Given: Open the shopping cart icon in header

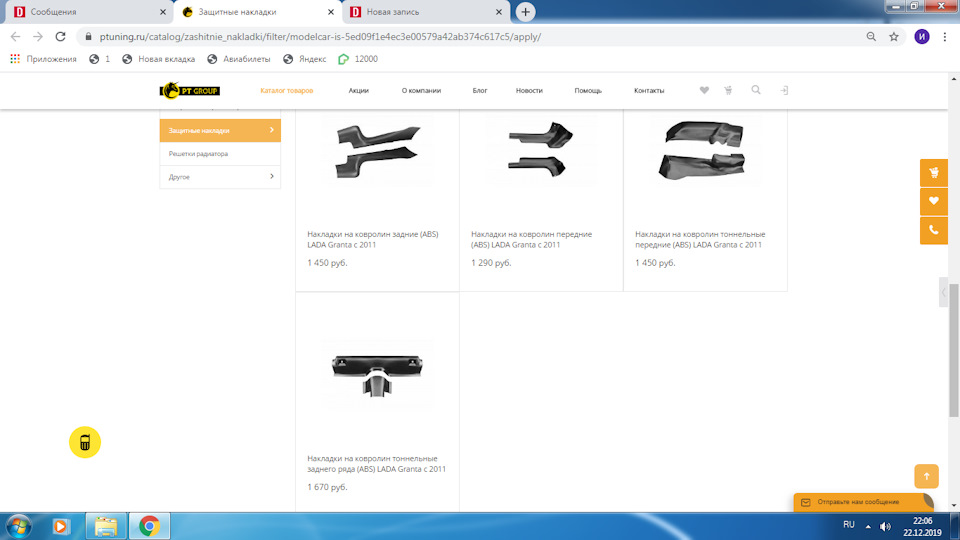Looking at the screenshot, I should (x=728, y=90).
